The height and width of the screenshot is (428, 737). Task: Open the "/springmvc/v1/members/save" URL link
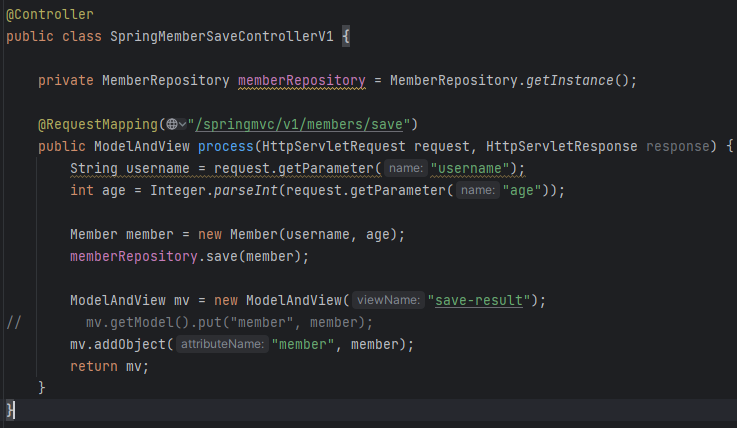[x=299, y=125]
